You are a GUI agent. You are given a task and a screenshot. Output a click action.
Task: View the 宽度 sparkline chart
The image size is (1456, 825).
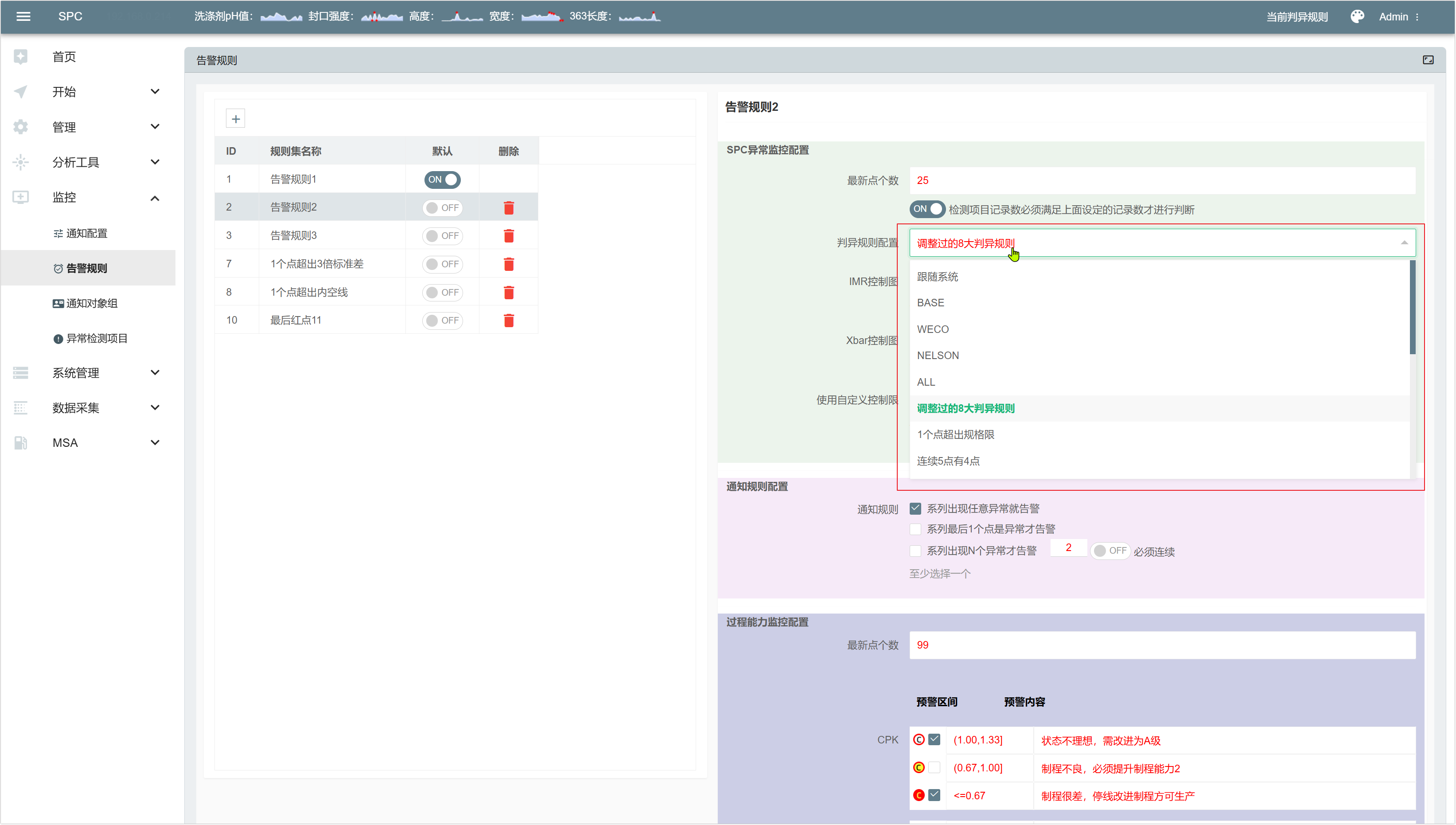point(542,17)
